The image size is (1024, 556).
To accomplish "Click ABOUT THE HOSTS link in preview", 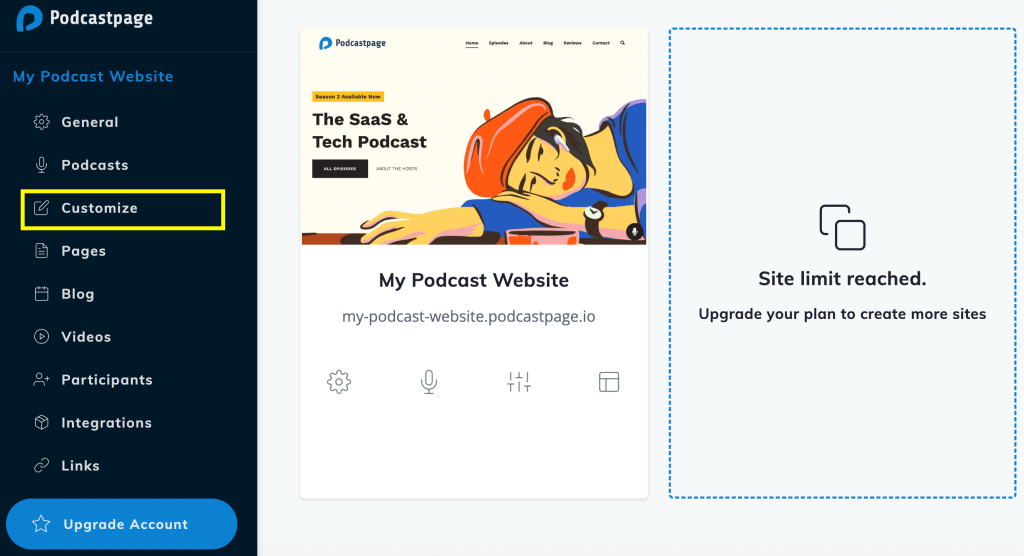I will coord(396,169).
